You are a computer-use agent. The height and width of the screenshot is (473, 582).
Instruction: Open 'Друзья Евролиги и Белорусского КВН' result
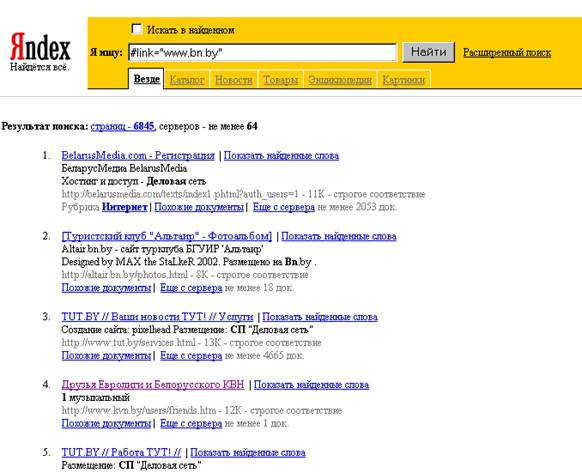[x=153, y=385]
